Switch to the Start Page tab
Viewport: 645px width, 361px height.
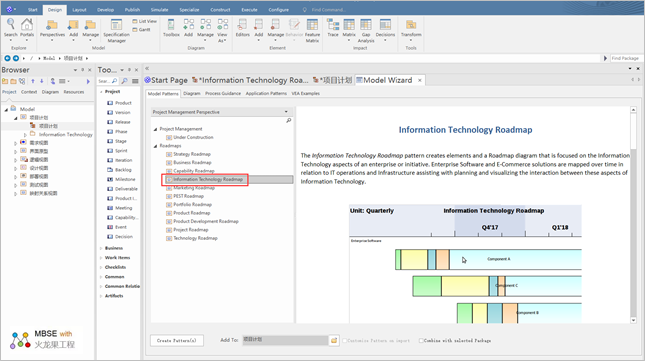(x=166, y=80)
